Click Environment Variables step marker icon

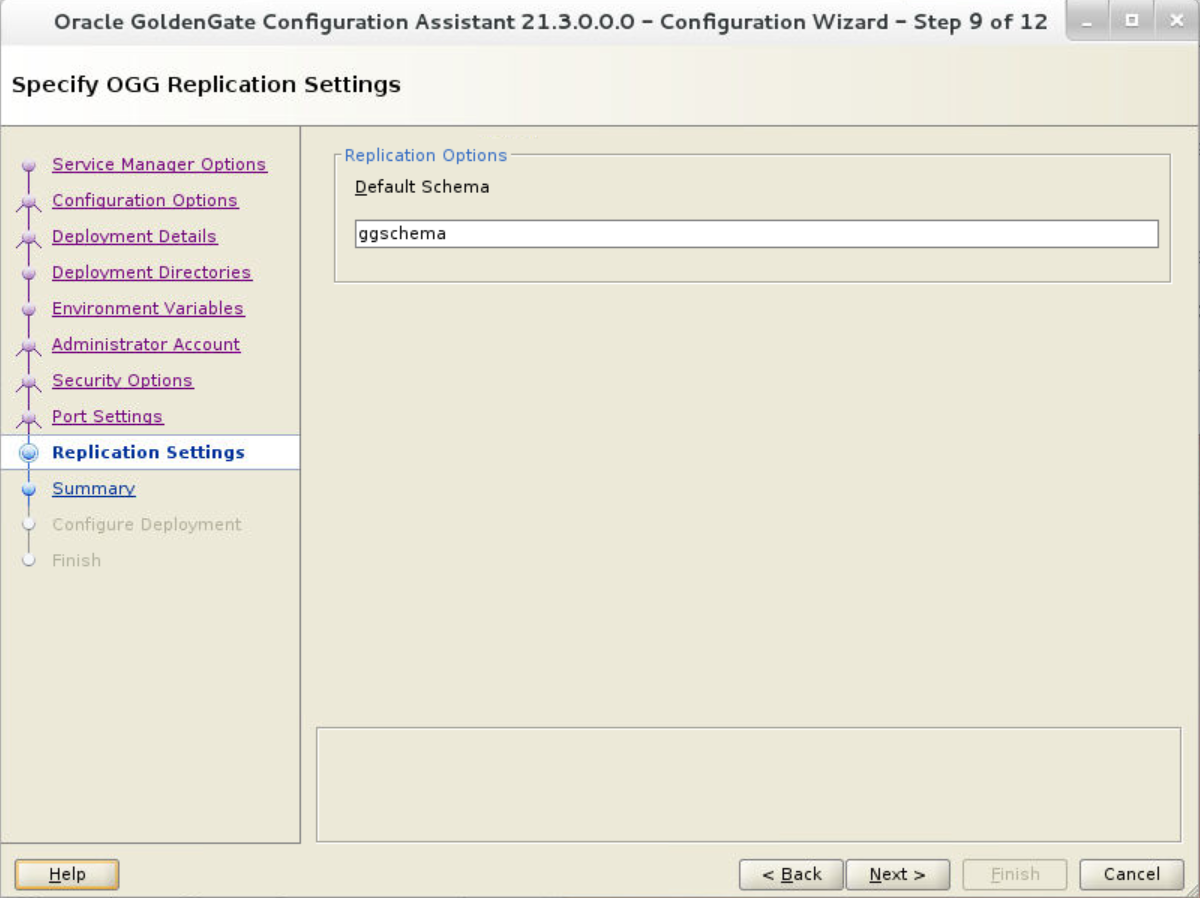tap(29, 309)
